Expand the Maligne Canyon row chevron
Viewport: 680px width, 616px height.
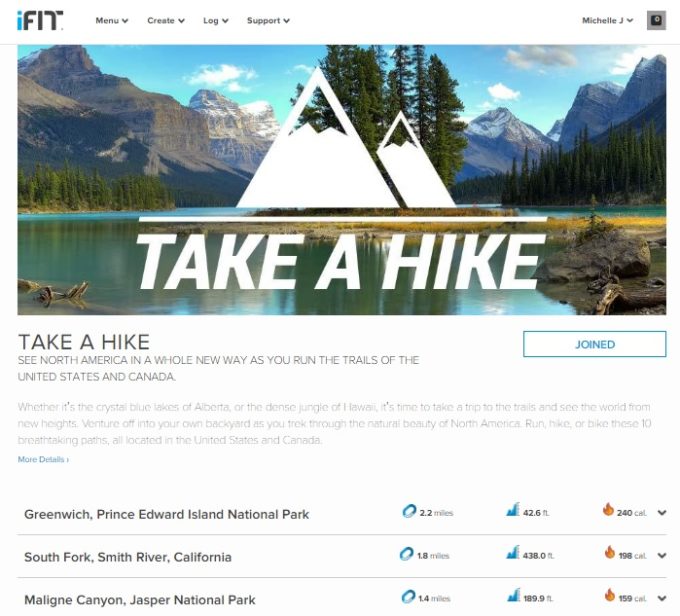click(662, 599)
